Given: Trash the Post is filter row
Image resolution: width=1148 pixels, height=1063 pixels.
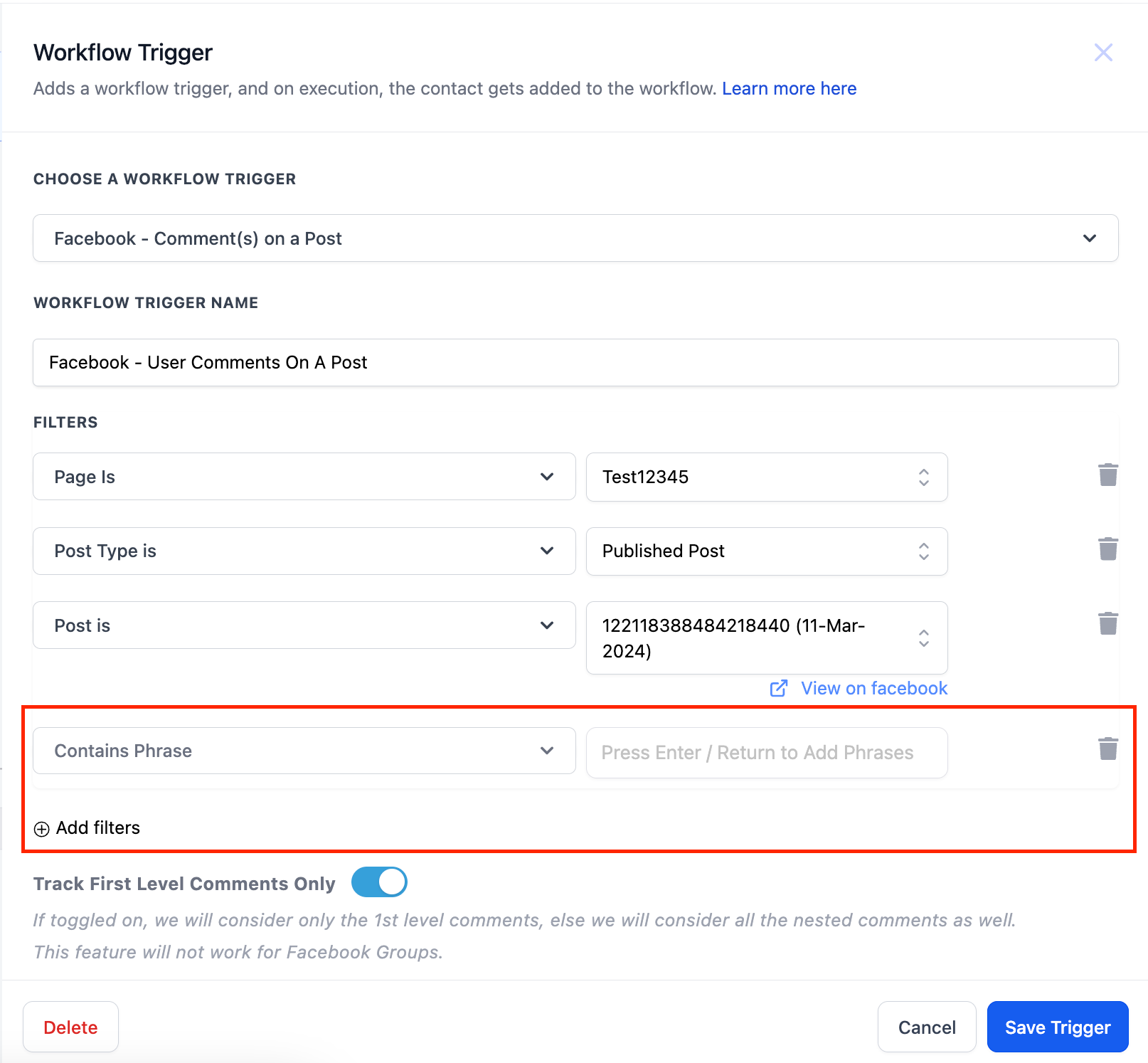Looking at the screenshot, I should tap(1107, 624).
